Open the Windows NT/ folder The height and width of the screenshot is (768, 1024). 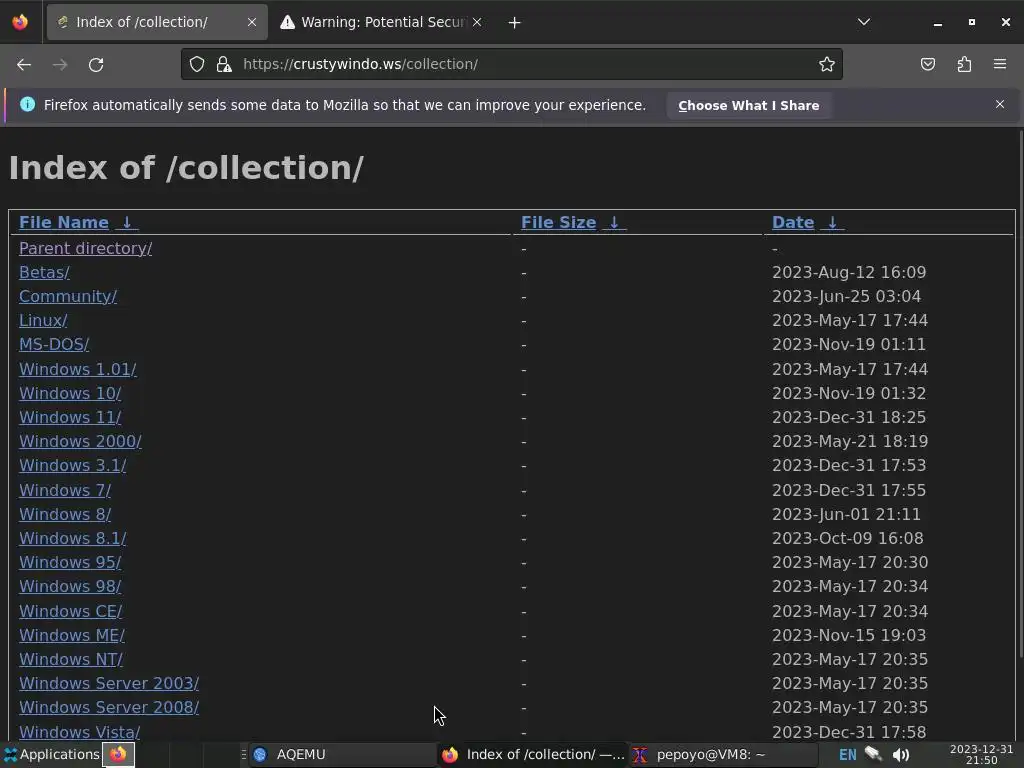(x=71, y=660)
